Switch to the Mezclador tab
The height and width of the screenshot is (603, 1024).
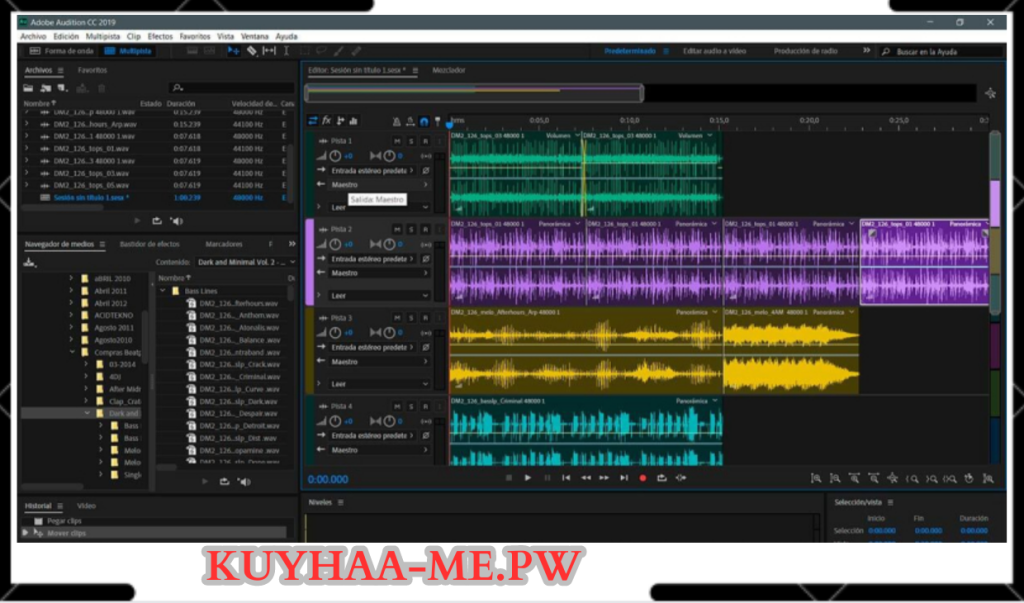pyautogui.click(x=449, y=70)
